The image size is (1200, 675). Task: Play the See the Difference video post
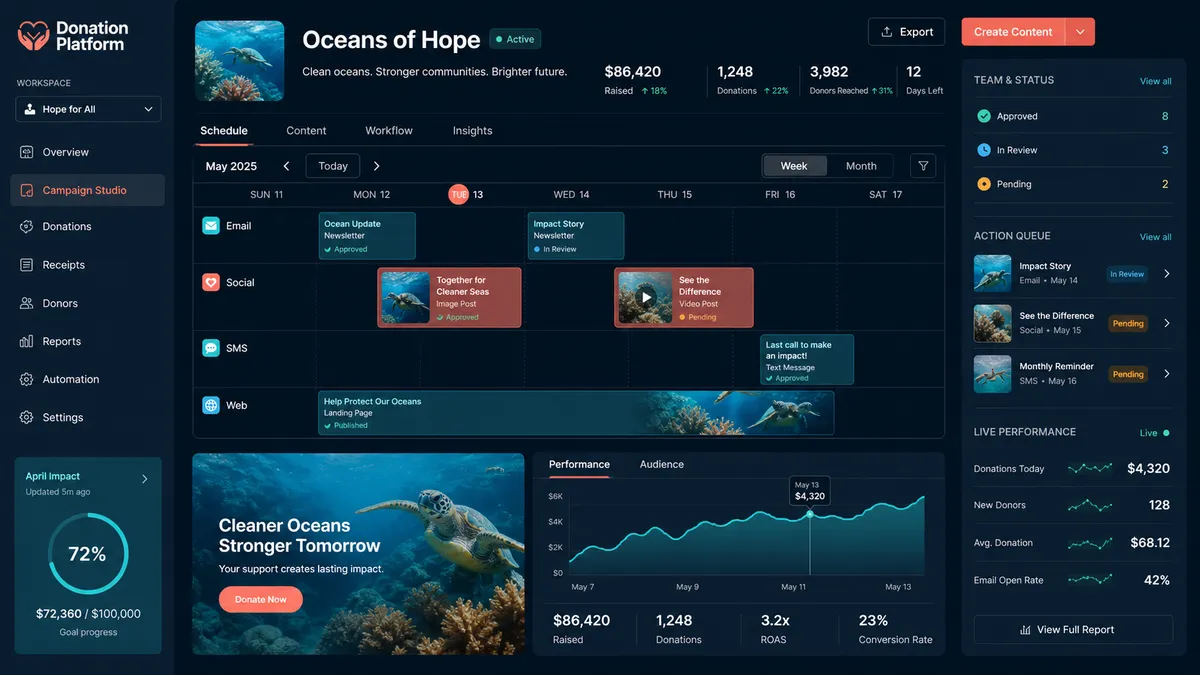click(x=646, y=297)
